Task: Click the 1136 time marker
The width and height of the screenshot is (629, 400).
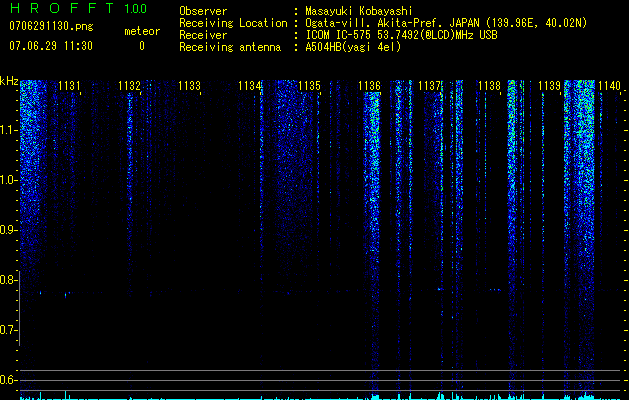Action: click(369, 86)
